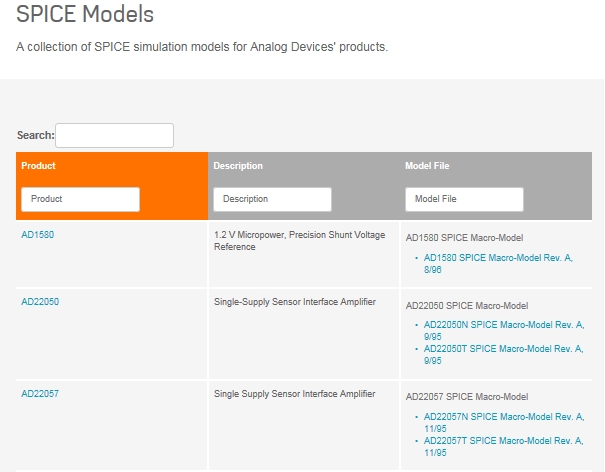
Task: Download AD22057T SPICE Macro-Model Rev. A
Action: click(x=503, y=441)
